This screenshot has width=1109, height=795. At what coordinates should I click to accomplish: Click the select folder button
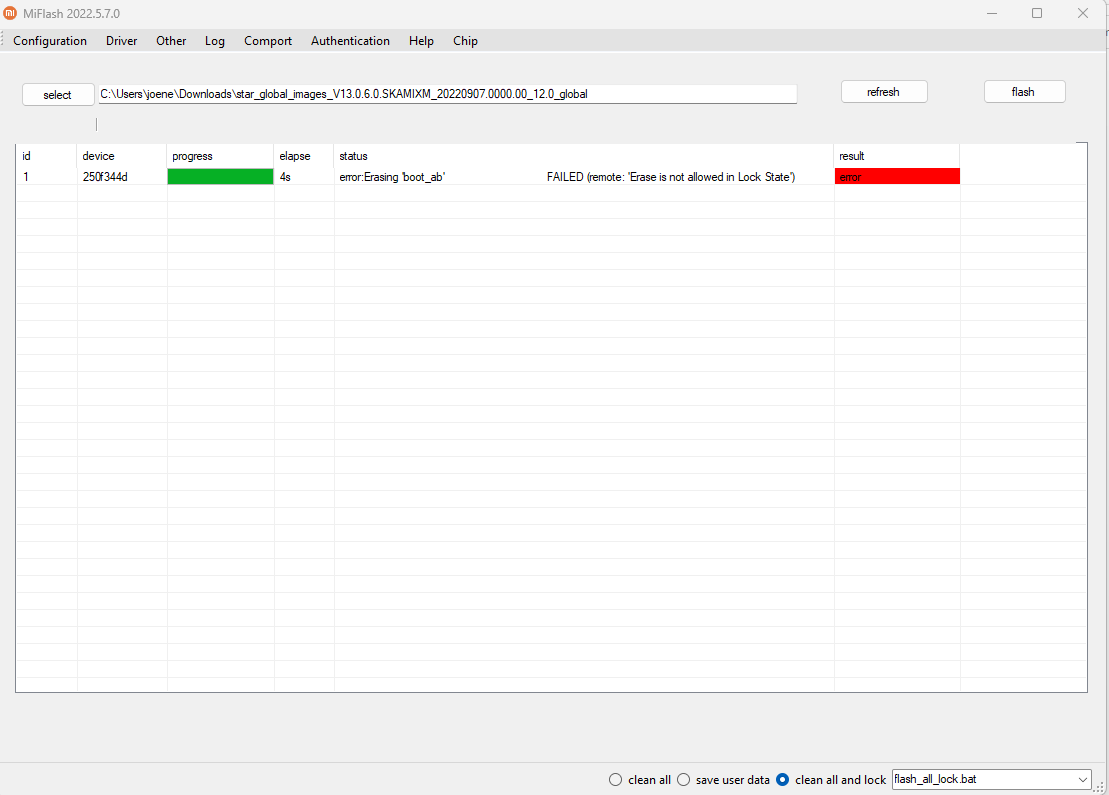tap(58, 95)
